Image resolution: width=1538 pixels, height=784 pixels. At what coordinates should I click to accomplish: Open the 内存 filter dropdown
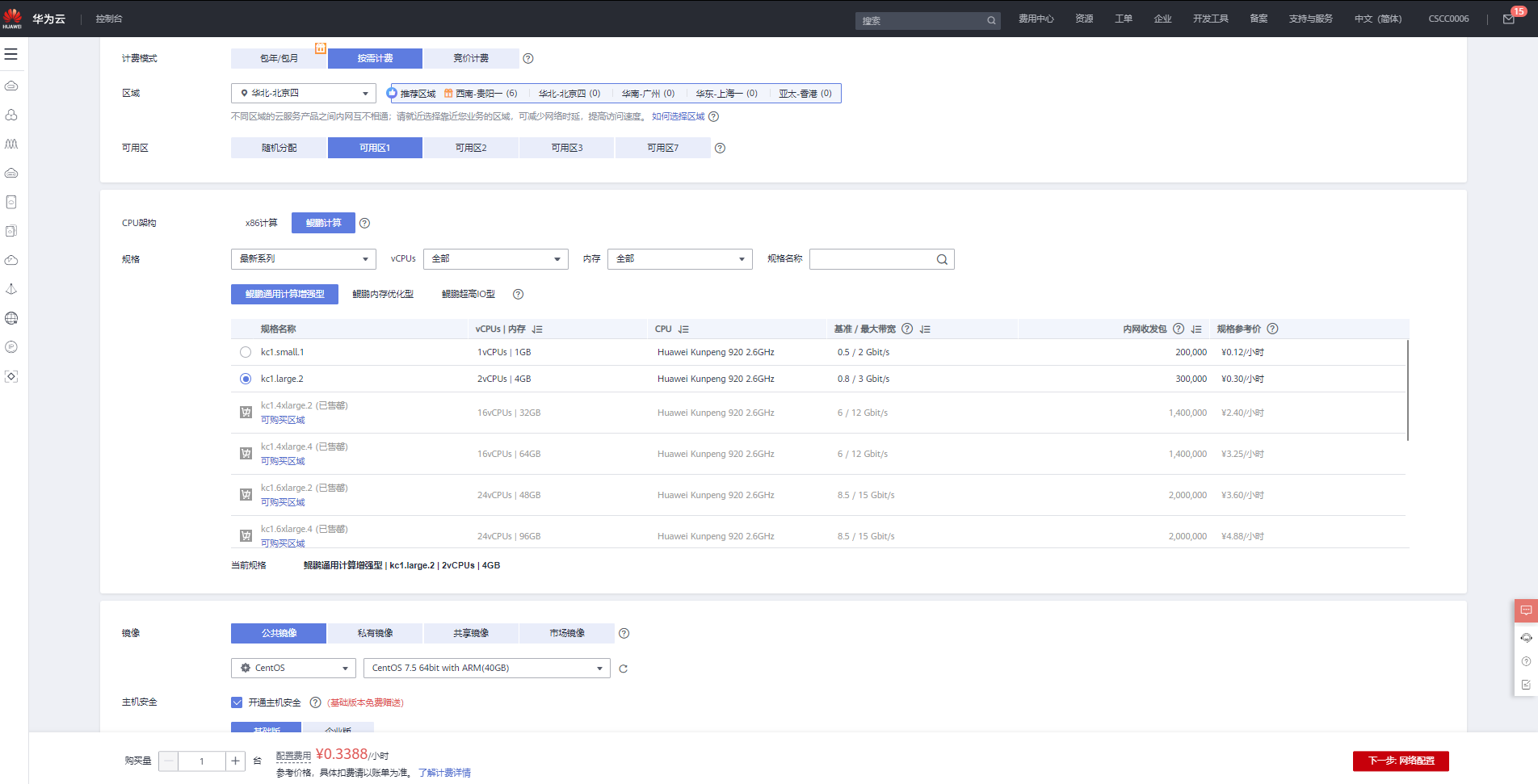tap(680, 259)
